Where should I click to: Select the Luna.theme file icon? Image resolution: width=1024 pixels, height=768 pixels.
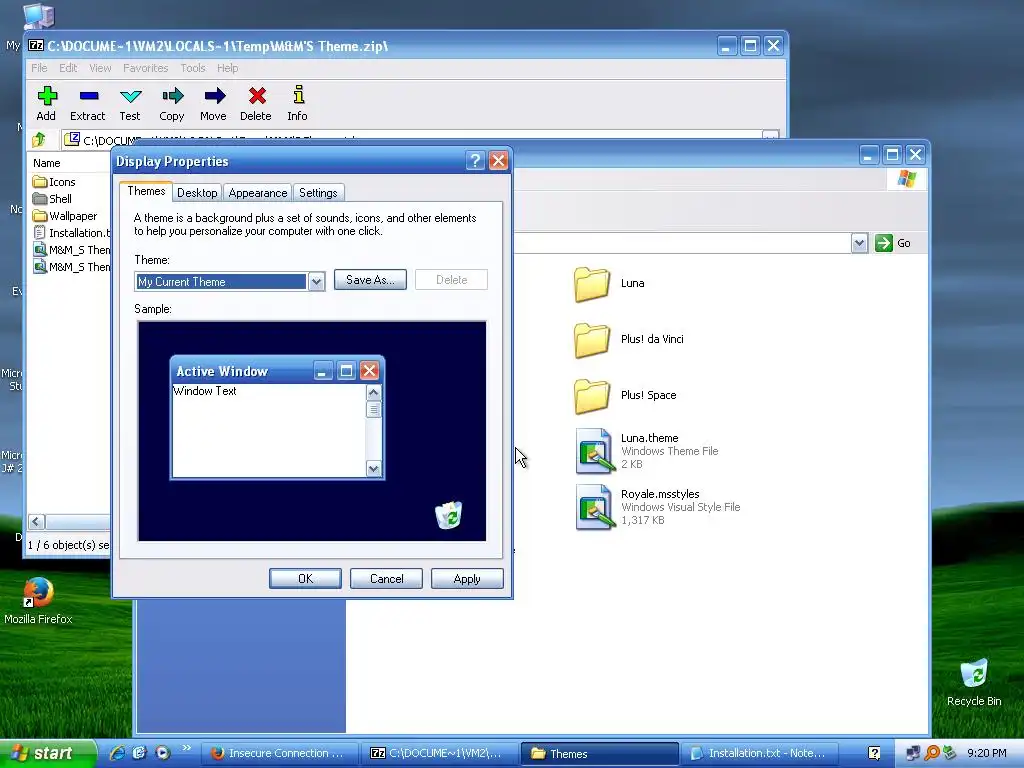coord(595,451)
